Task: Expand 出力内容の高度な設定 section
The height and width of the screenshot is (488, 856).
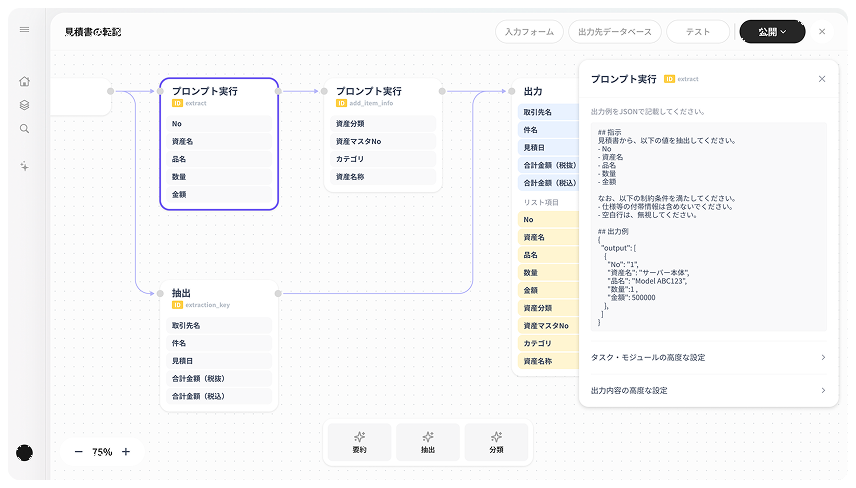Action: click(x=708, y=390)
